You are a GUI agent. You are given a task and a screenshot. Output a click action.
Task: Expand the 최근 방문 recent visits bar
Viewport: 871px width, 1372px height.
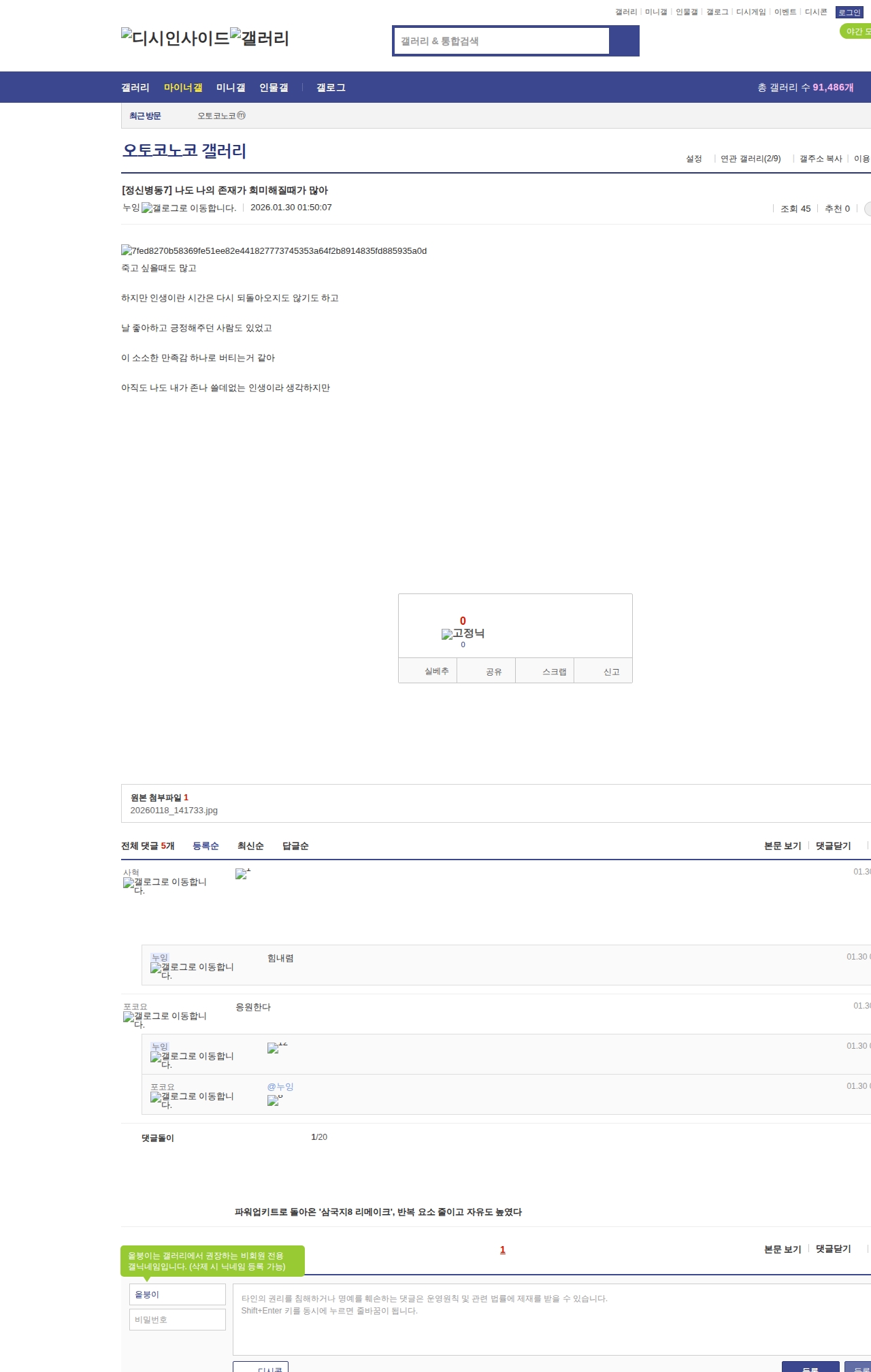click(x=145, y=116)
